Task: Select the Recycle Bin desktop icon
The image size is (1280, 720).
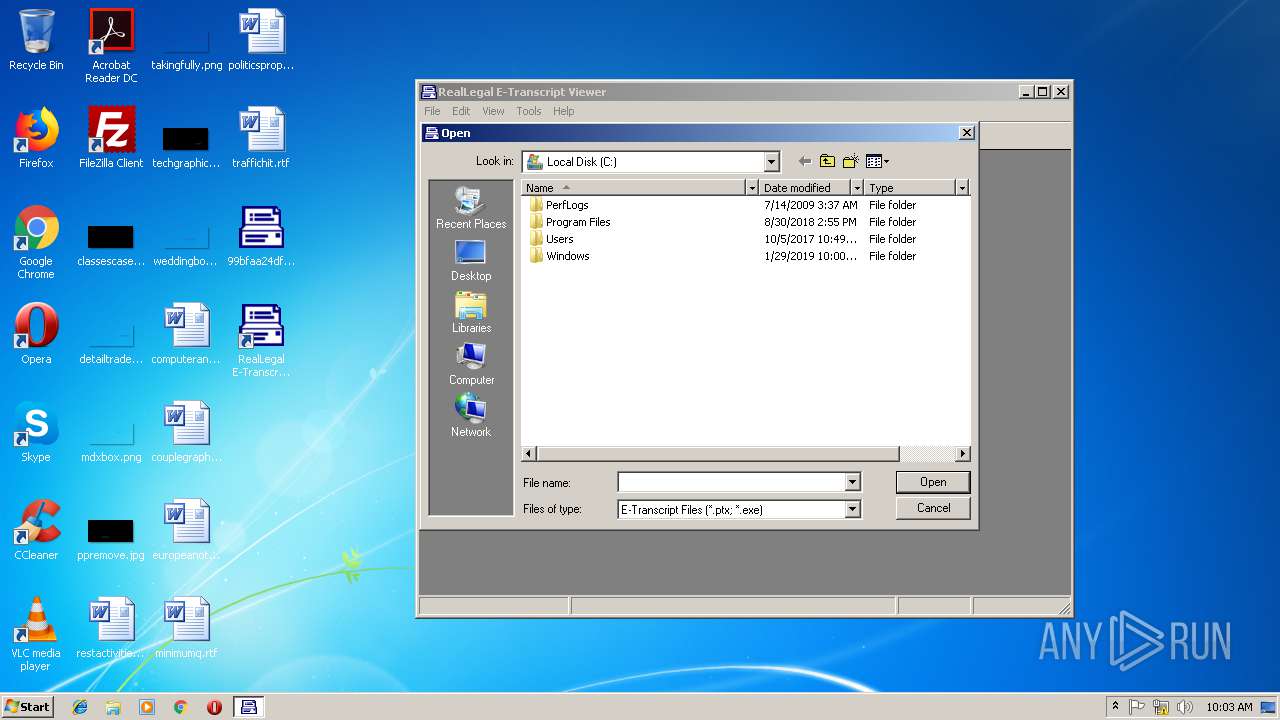Action: (x=36, y=40)
